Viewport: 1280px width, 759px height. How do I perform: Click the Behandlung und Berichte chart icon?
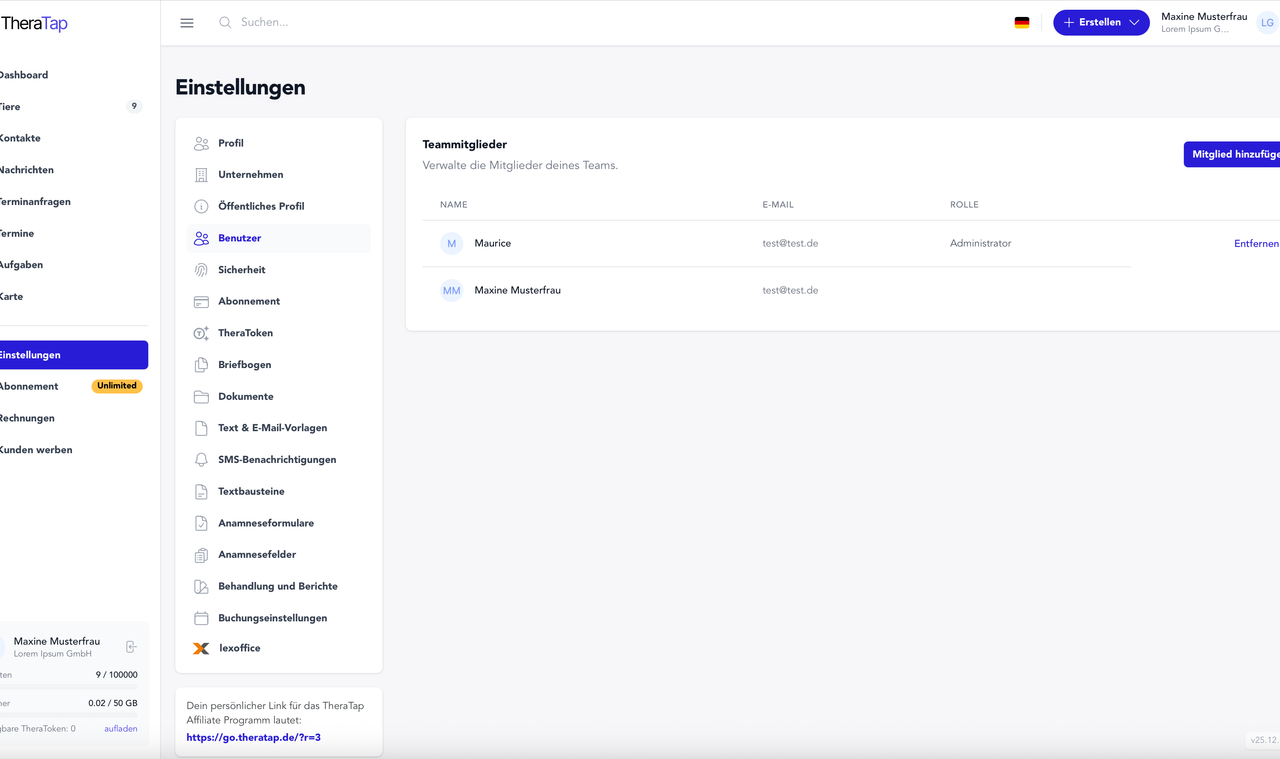coord(201,586)
